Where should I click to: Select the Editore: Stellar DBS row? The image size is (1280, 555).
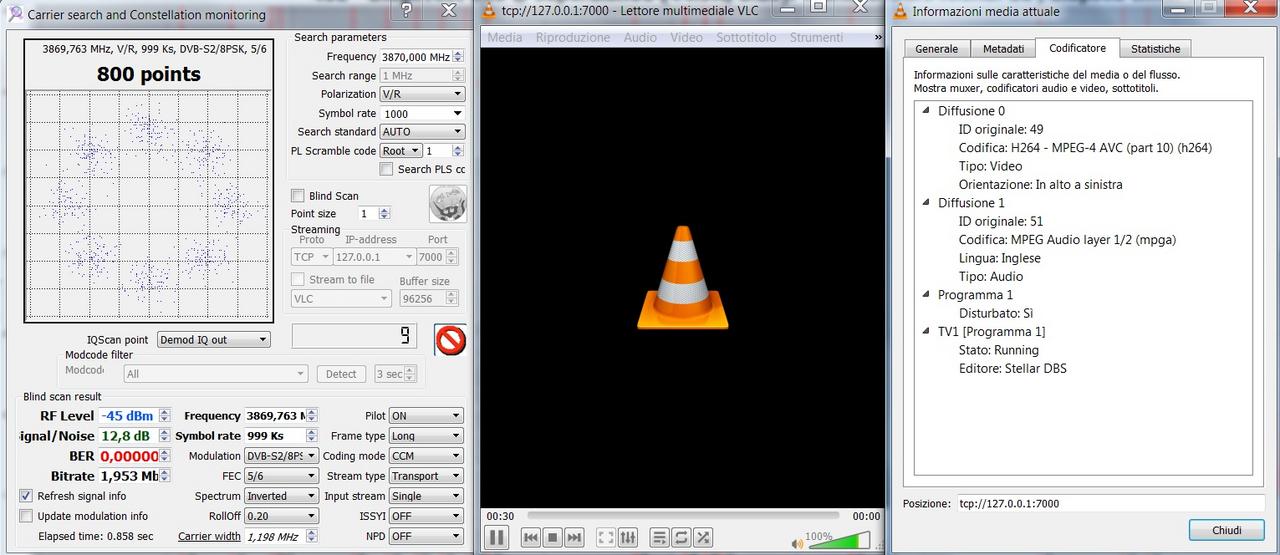coord(1012,368)
